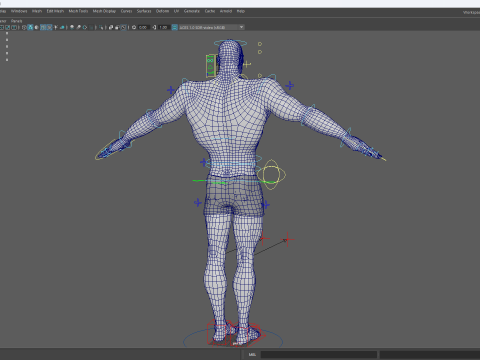Click X-ray active components icon

pos(117,27)
